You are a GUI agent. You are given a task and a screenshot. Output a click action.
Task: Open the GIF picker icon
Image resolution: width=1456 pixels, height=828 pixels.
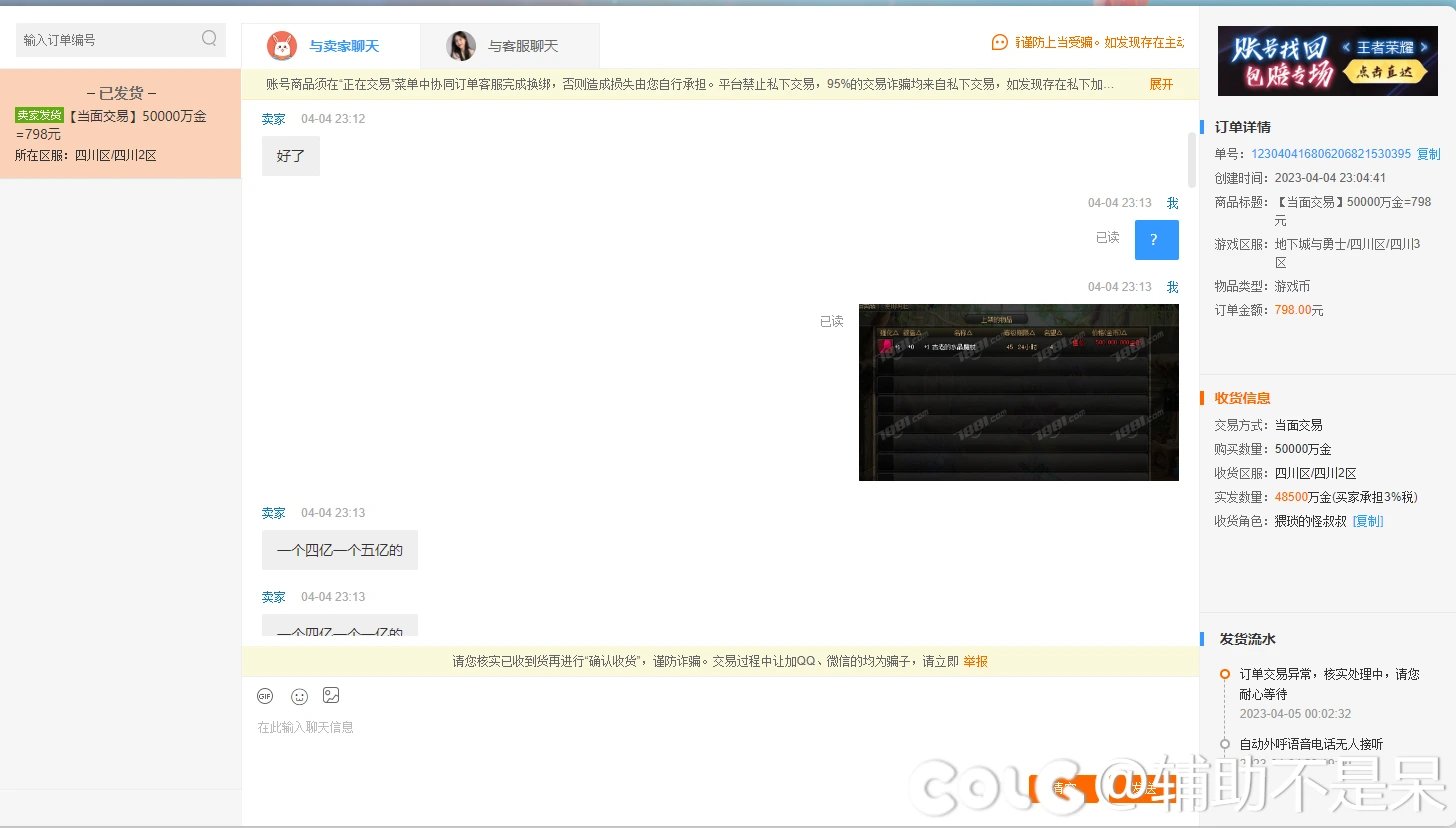click(x=265, y=696)
